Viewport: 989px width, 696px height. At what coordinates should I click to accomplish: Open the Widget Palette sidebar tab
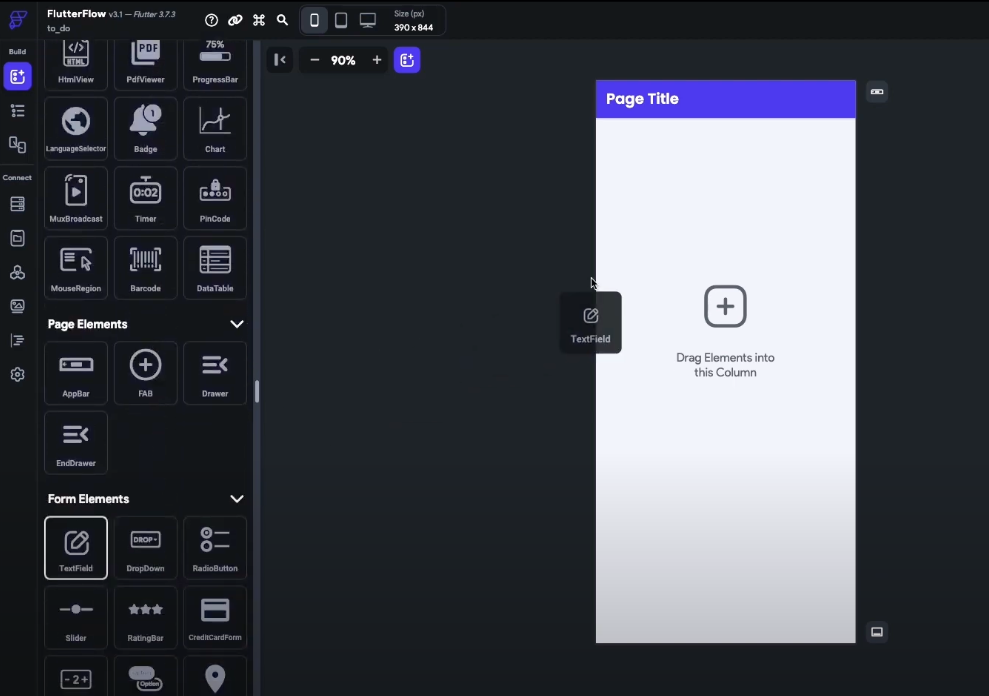point(18,76)
